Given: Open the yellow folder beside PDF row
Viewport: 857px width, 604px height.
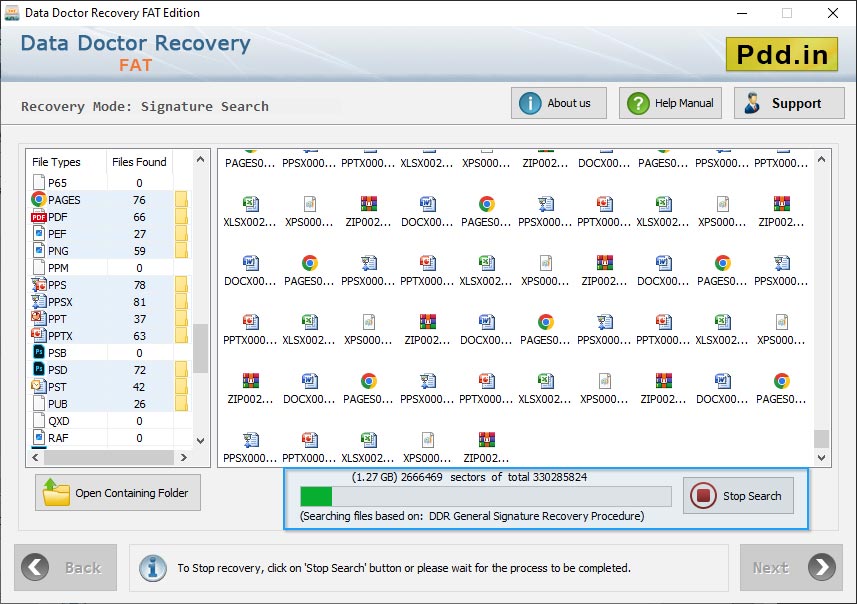Looking at the screenshot, I should pyautogui.click(x=181, y=217).
